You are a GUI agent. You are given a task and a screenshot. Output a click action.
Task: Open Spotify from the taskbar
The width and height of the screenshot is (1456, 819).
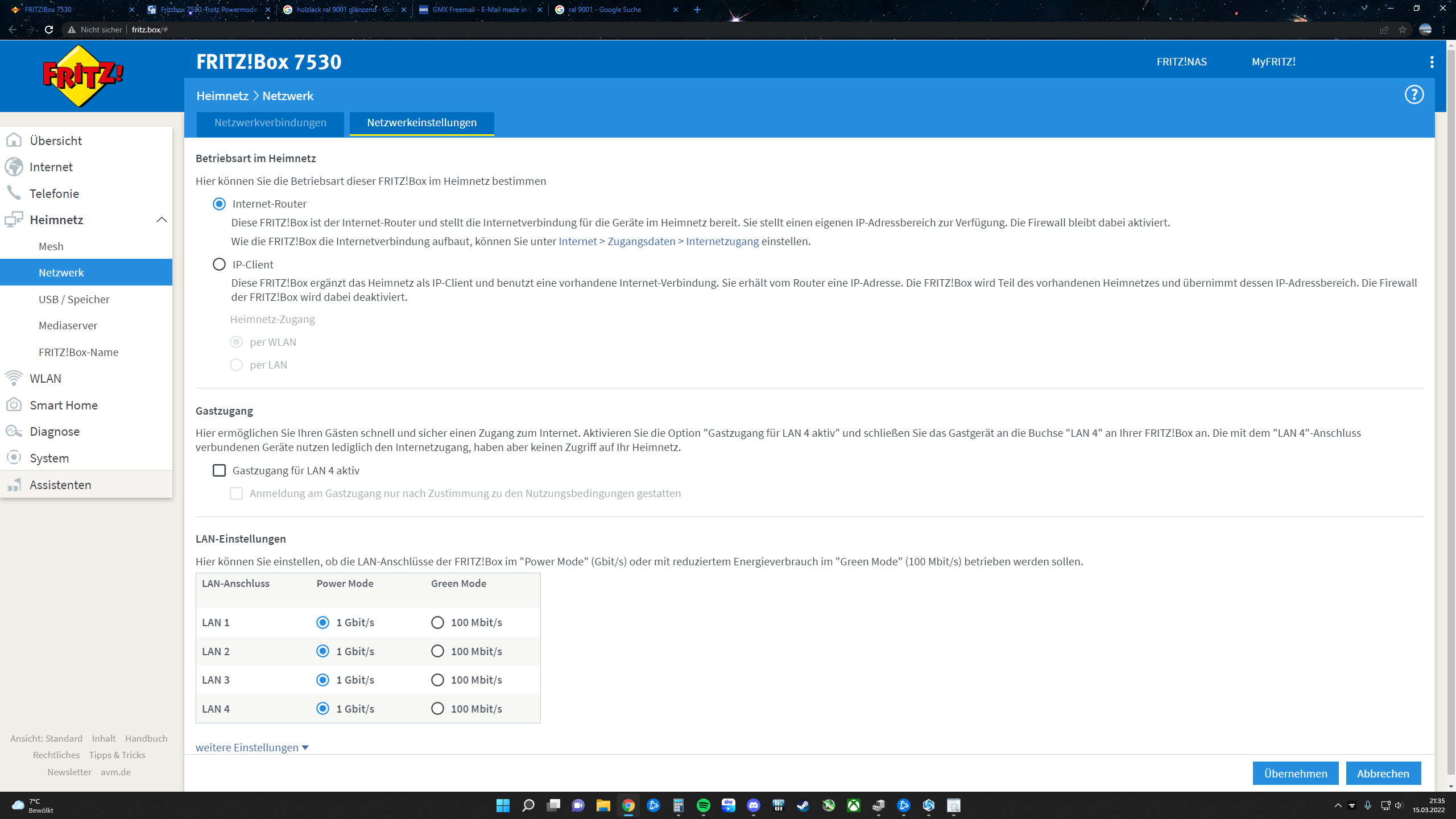[703, 805]
